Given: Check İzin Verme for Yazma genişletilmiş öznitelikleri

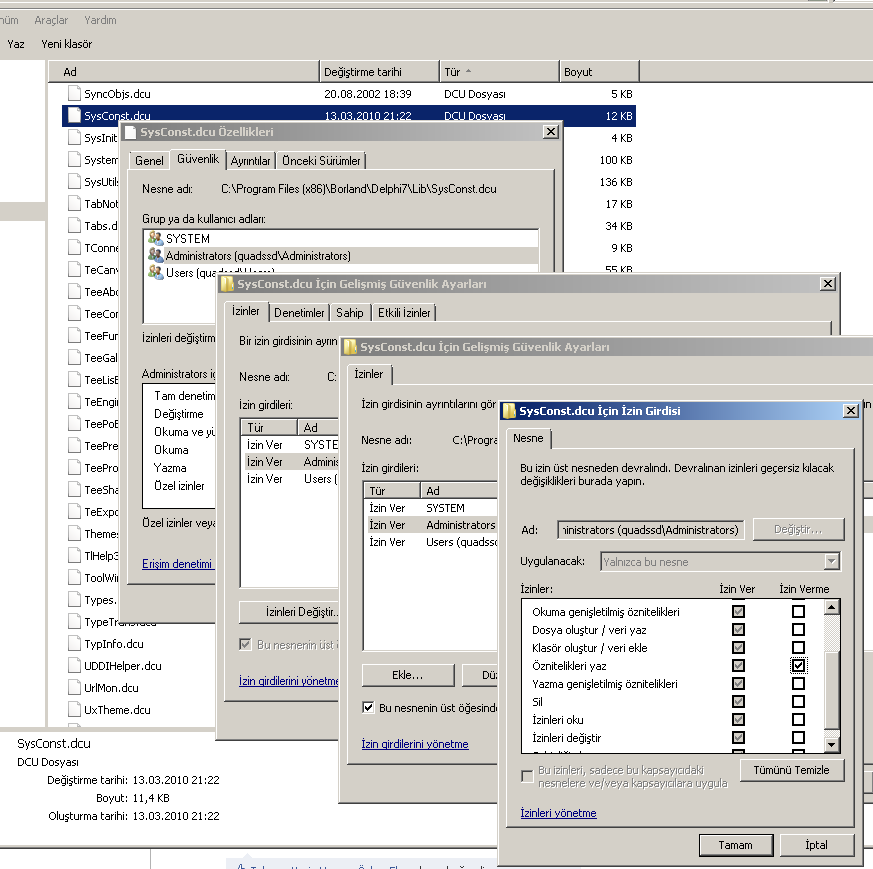Looking at the screenshot, I should pyautogui.click(x=798, y=683).
